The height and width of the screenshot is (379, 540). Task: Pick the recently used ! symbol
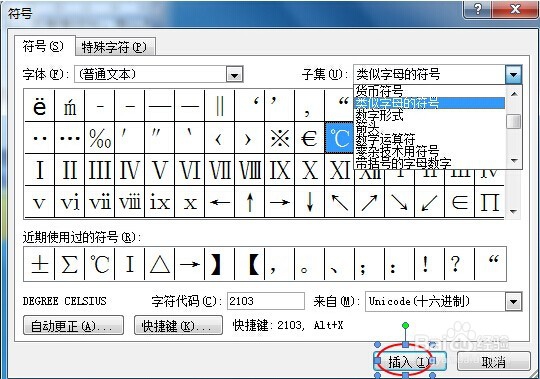(429, 264)
